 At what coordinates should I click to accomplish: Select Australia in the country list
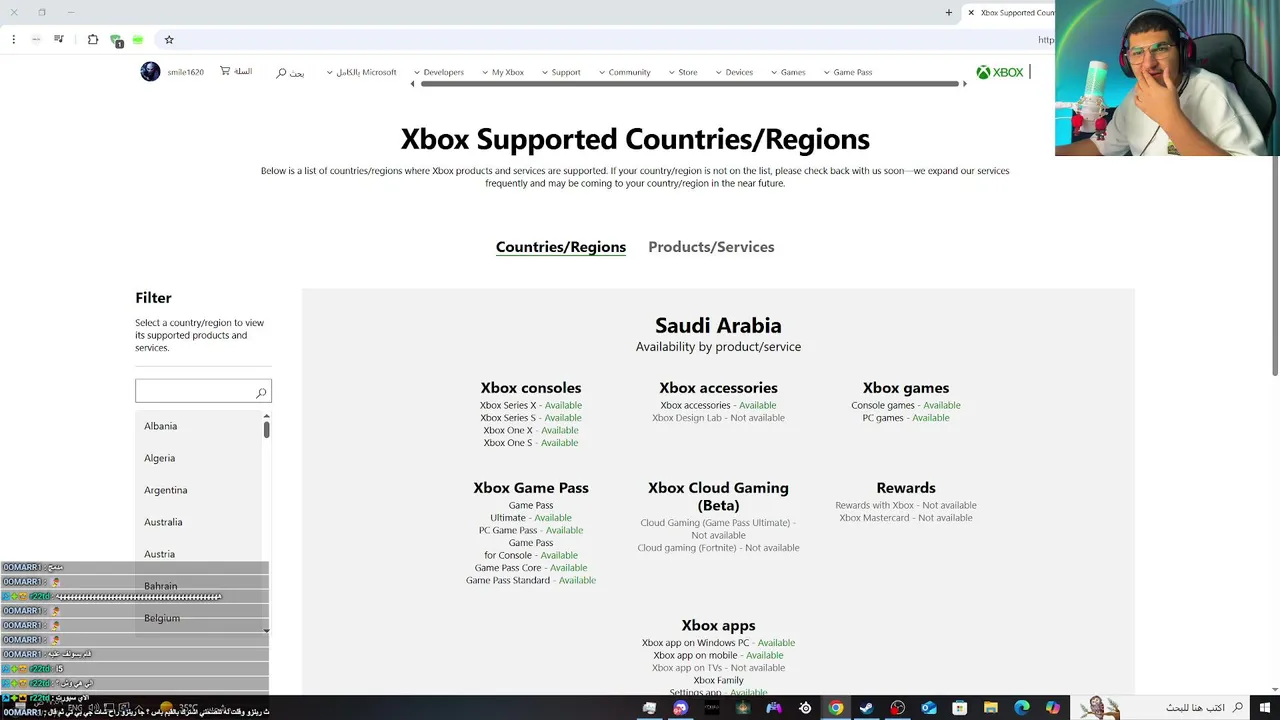(x=198, y=522)
